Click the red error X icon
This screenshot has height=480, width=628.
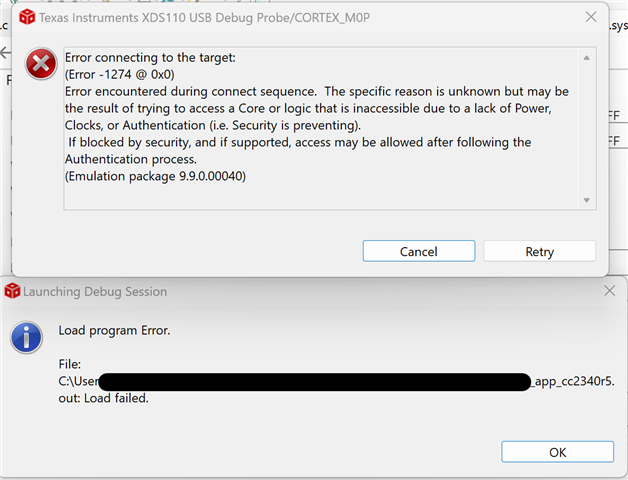point(42,65)
